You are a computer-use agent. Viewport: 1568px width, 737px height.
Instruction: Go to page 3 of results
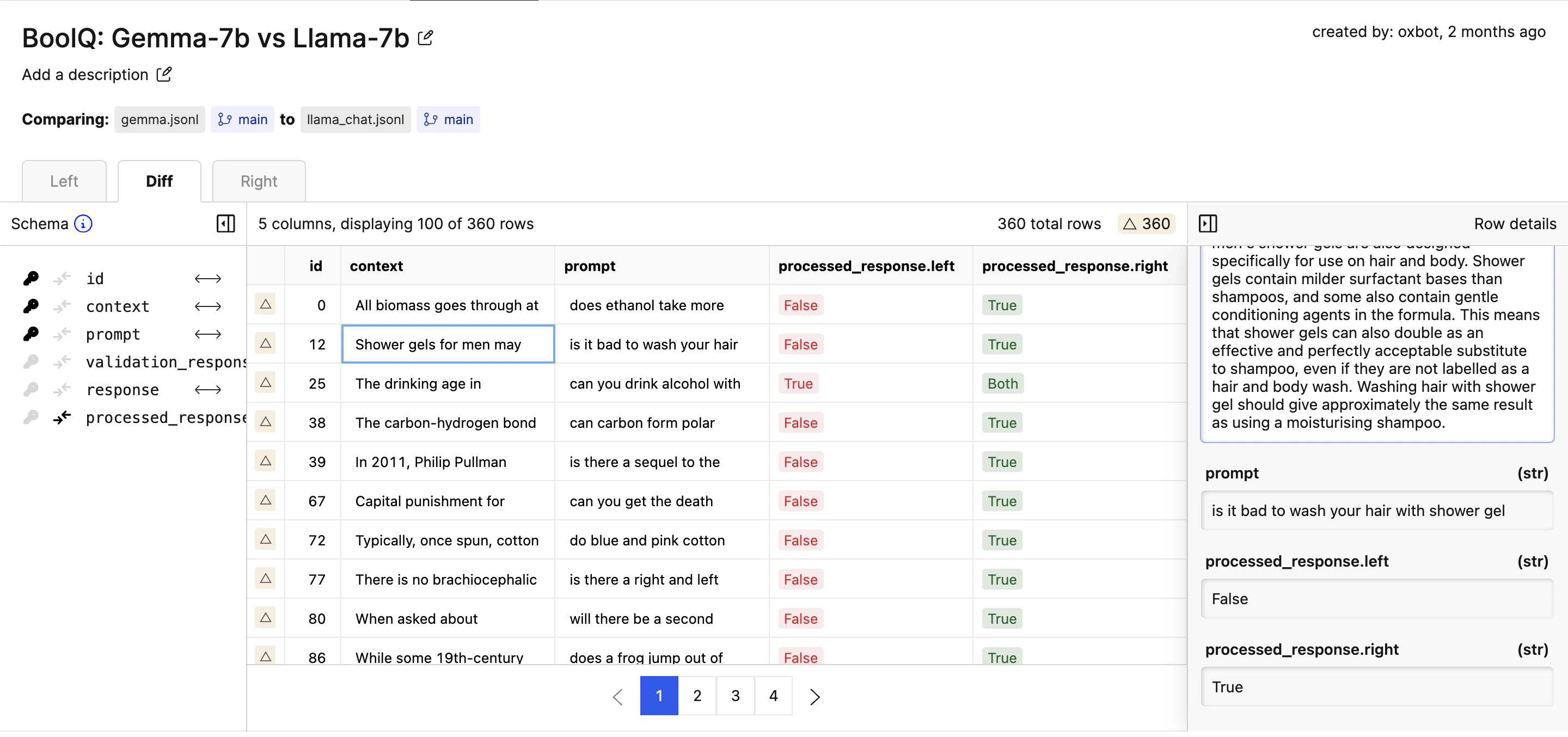(736, 696)
